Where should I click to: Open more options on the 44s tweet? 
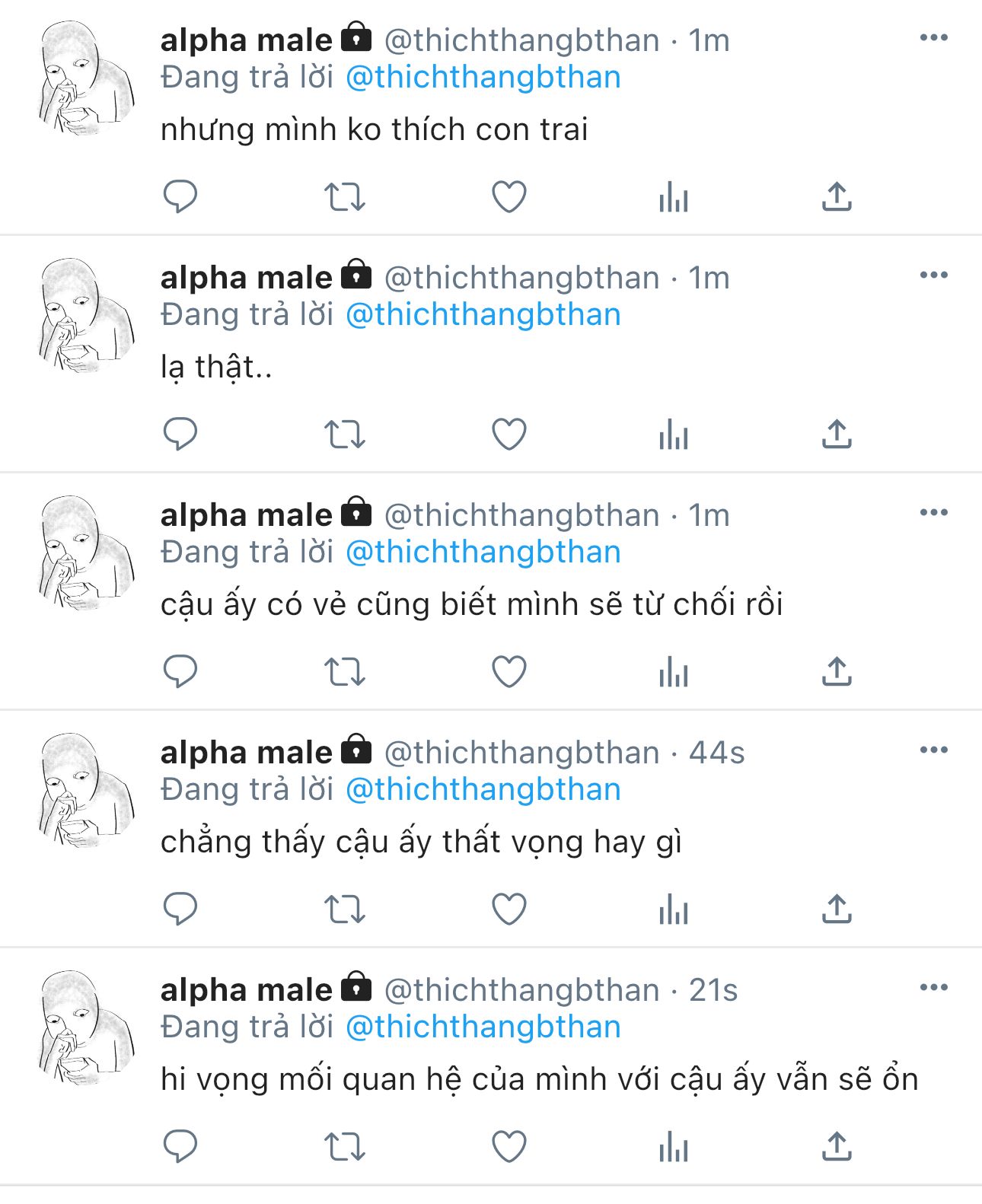click(934, 750)
